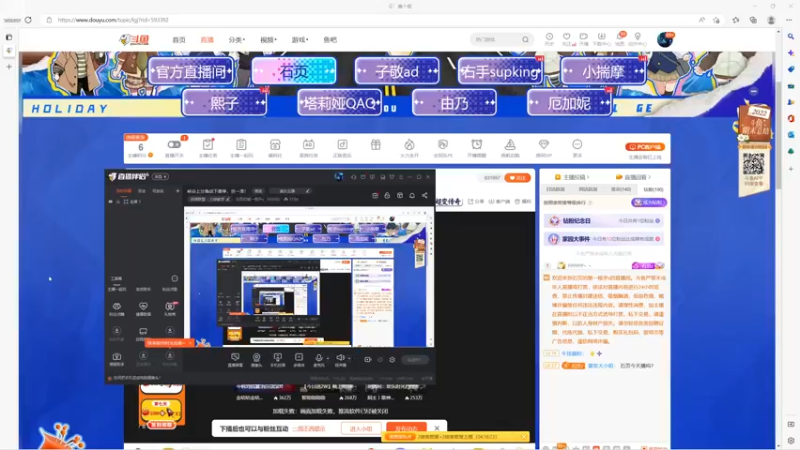Open the flame icon in streamer toolbar
The width and height of the screenshot is (800, 450).
409,145
